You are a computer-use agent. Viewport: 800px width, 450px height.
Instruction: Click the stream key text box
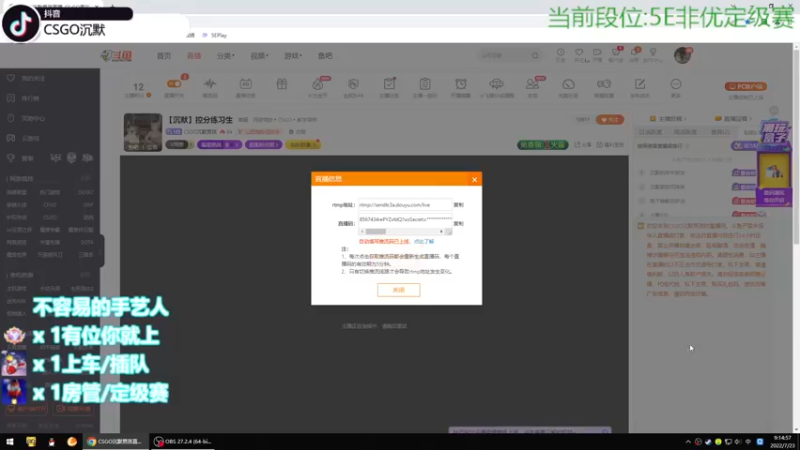(x=405, y=219)
